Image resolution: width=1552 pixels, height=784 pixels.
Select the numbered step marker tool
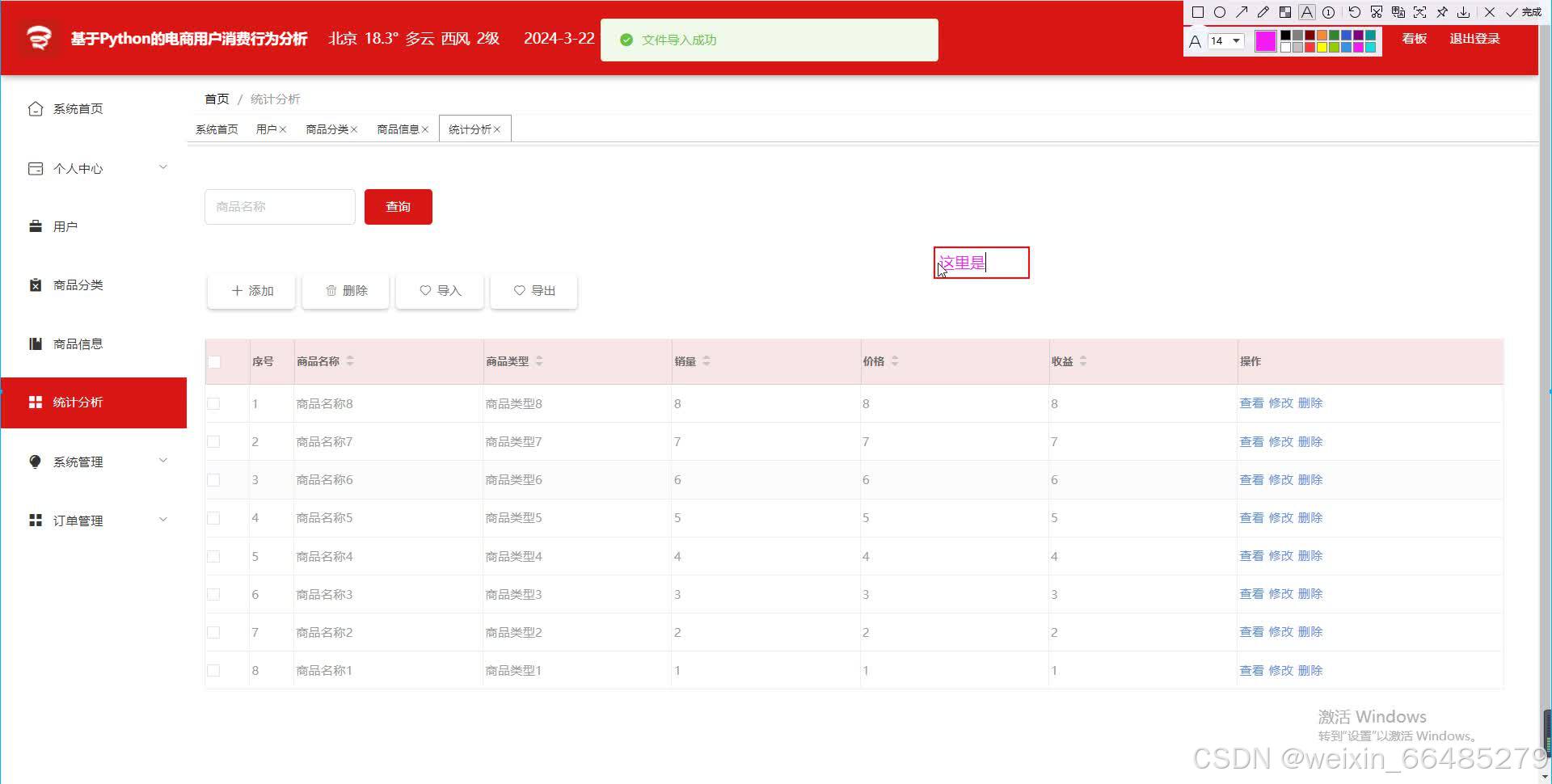coord(1328,12)
